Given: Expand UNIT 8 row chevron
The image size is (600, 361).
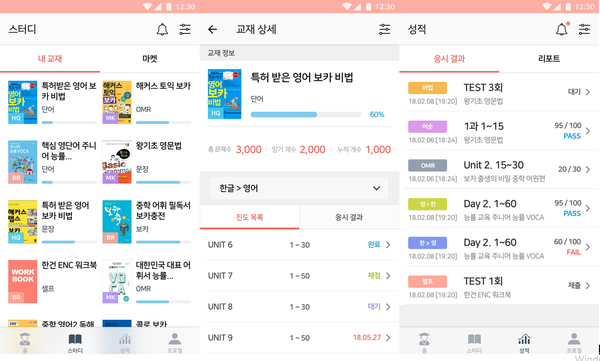Looking at the screenshot, I should tap(388, 307).
